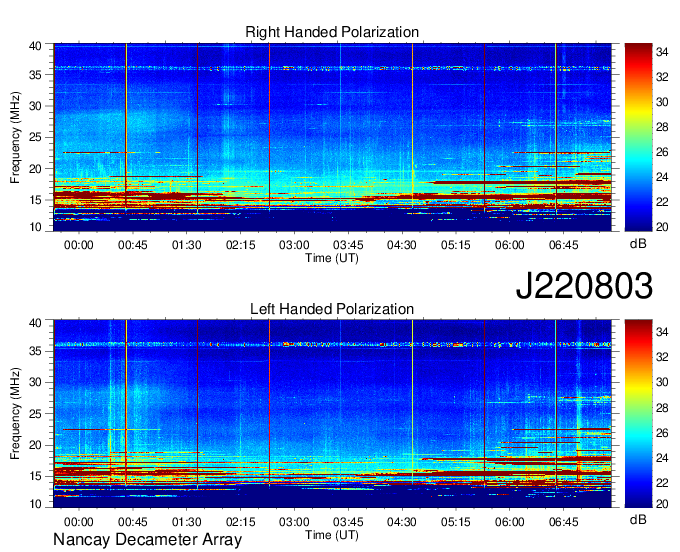The height and width of the screenshot is (552, 680).
Task: Click the 06:00 time tick on the Right Handed plot
Action: tap(510, 245)
